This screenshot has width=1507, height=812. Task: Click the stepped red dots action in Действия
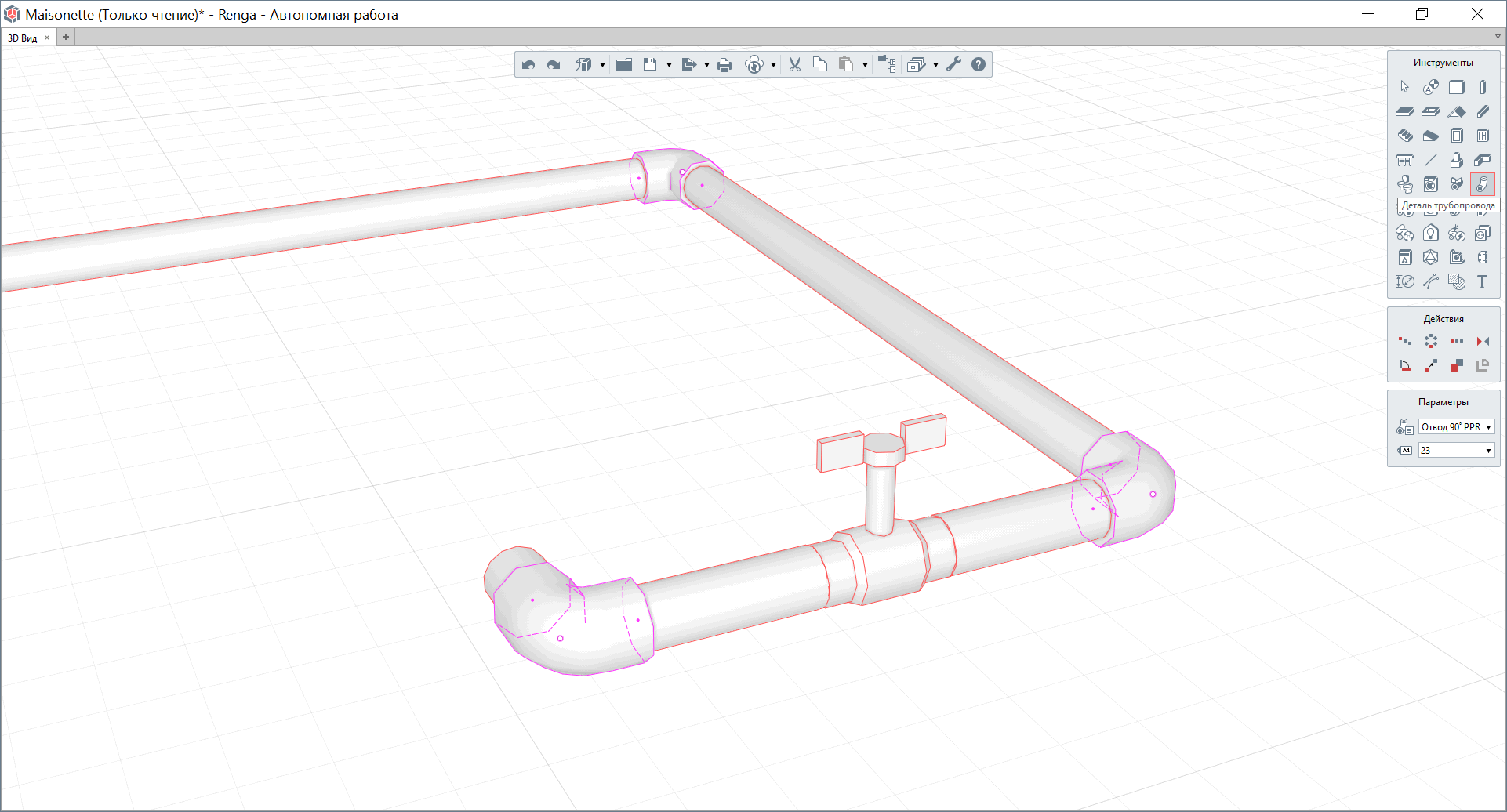tap(1405, 341)
